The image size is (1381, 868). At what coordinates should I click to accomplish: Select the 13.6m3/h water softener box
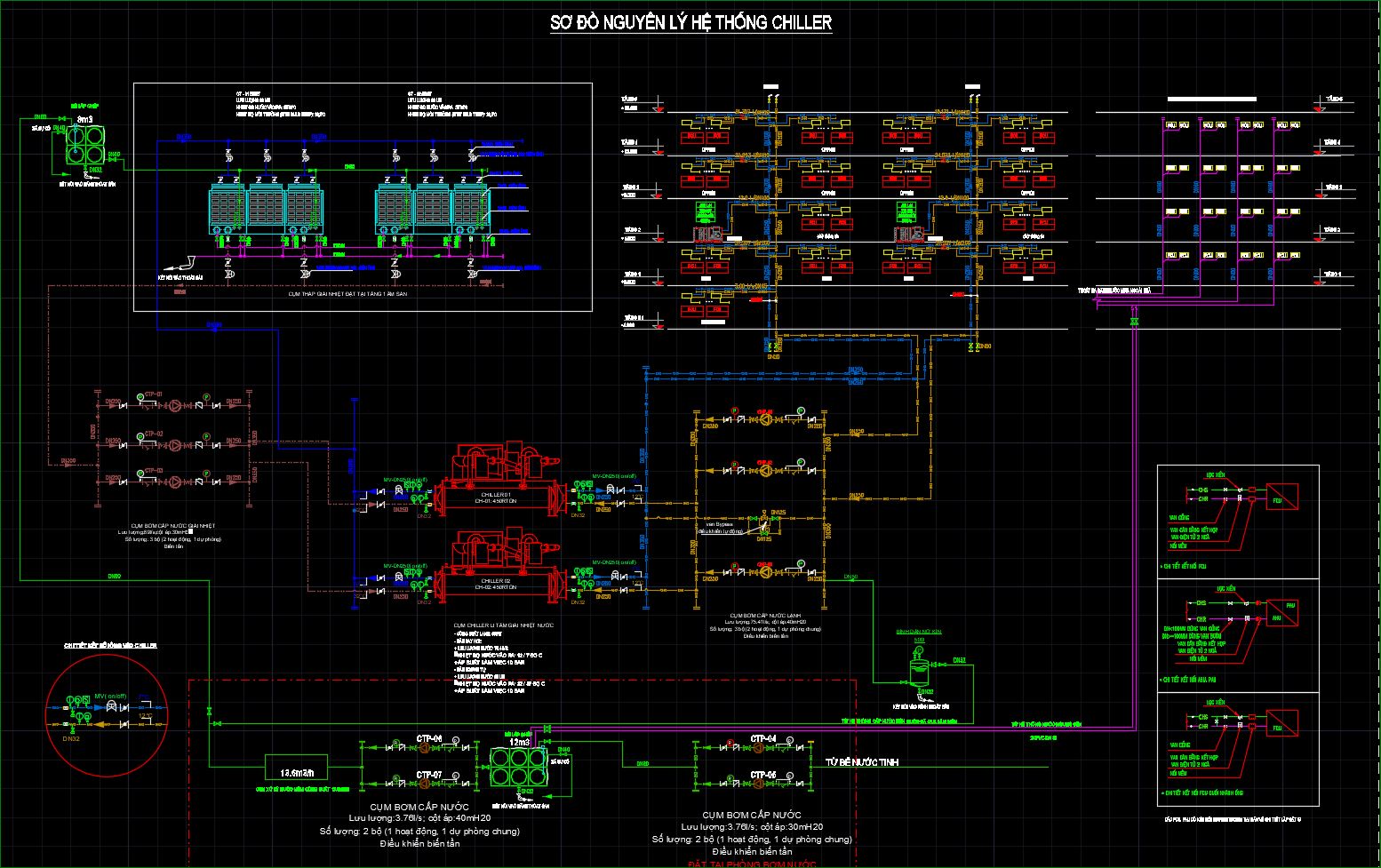pyautogui.click(x=297, y=766)
